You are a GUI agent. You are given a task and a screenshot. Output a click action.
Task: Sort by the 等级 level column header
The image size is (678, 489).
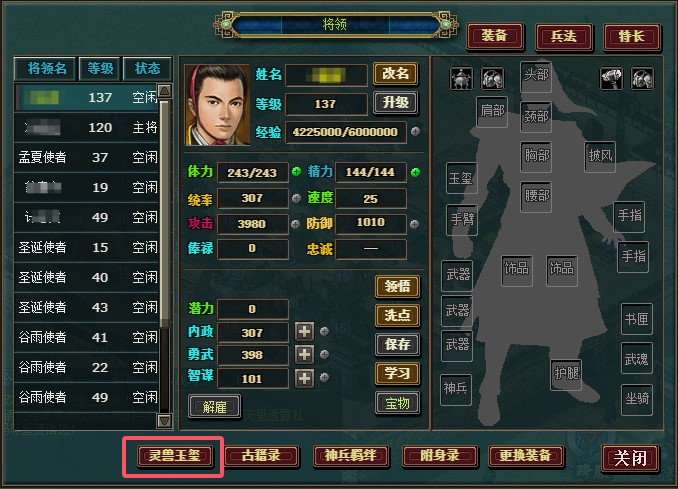tap(100, 68)
